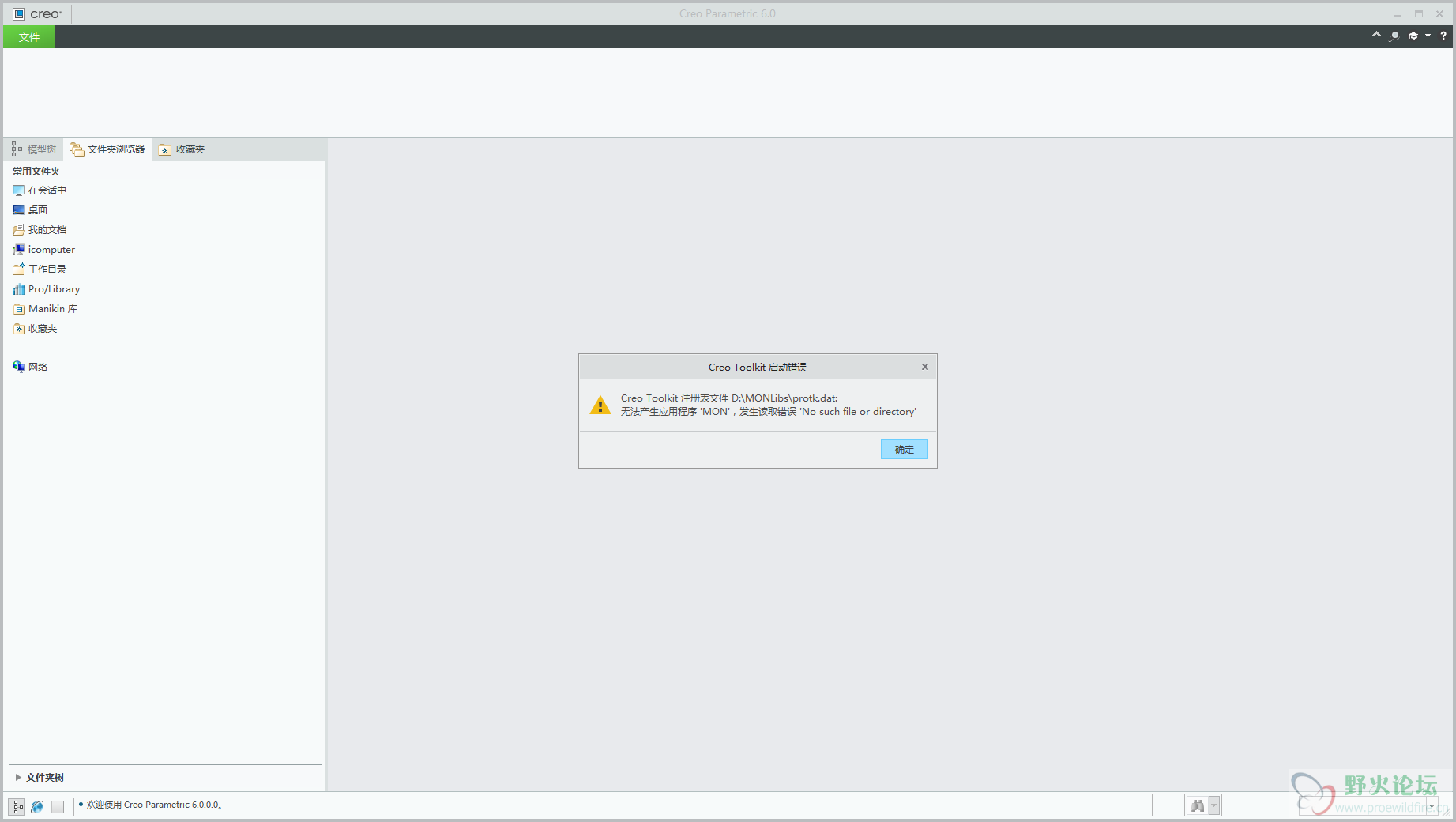Click the full screen toggle square in status bar

58,806
